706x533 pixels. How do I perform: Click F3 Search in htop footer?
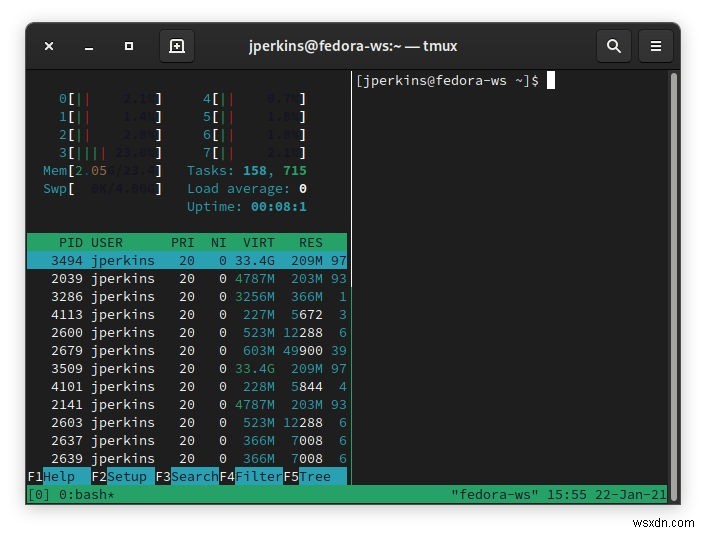(x=187, y=476)
